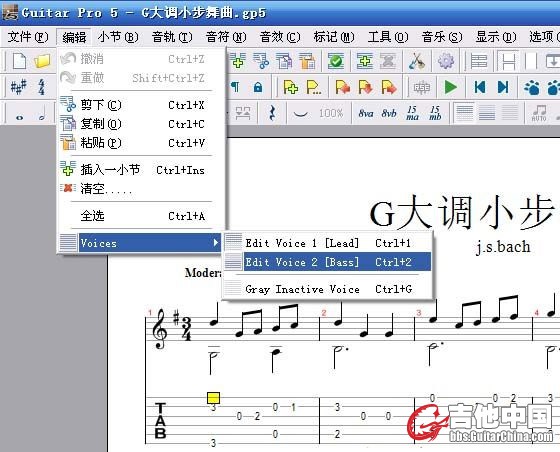Click the marker list flag with dots icon

click(314, 87)
